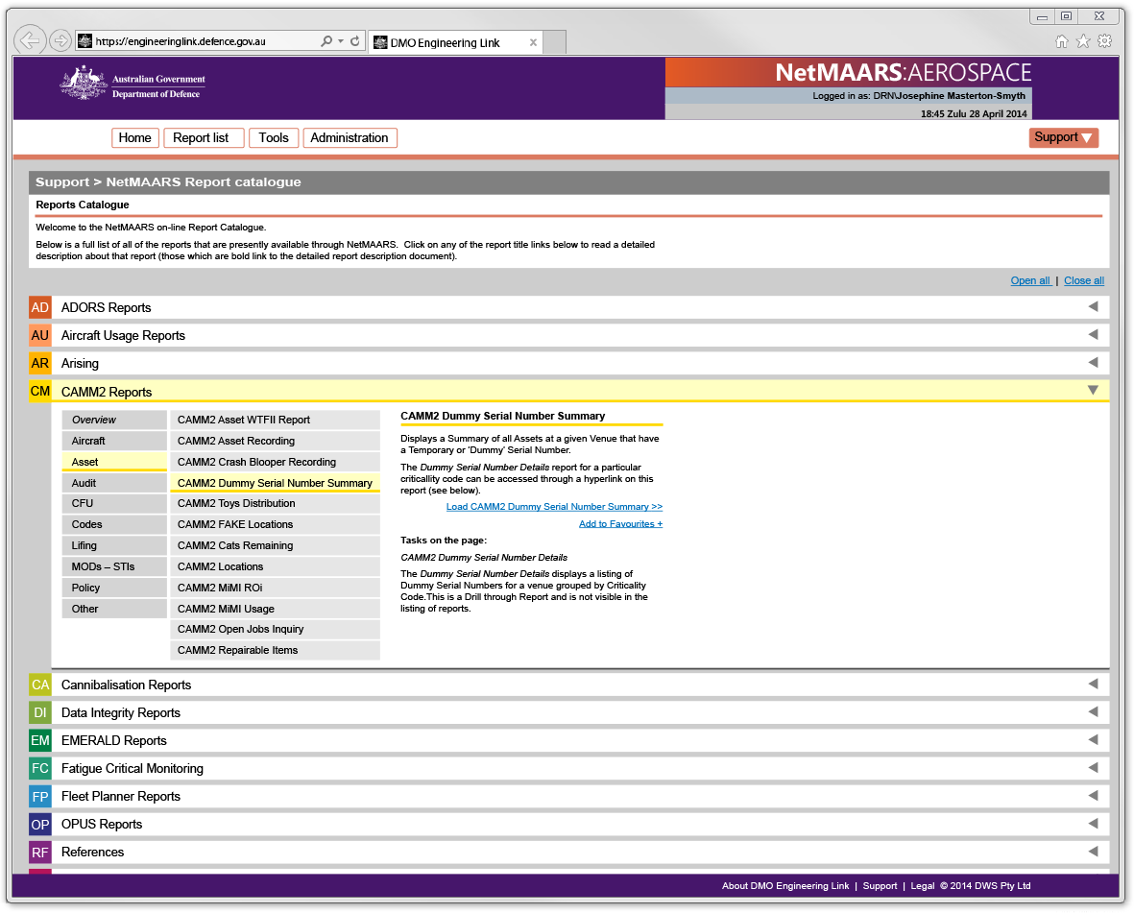Viewport: 1134px width, 914px height.
Task: Click the DI category badge
Action: [40, 713]
